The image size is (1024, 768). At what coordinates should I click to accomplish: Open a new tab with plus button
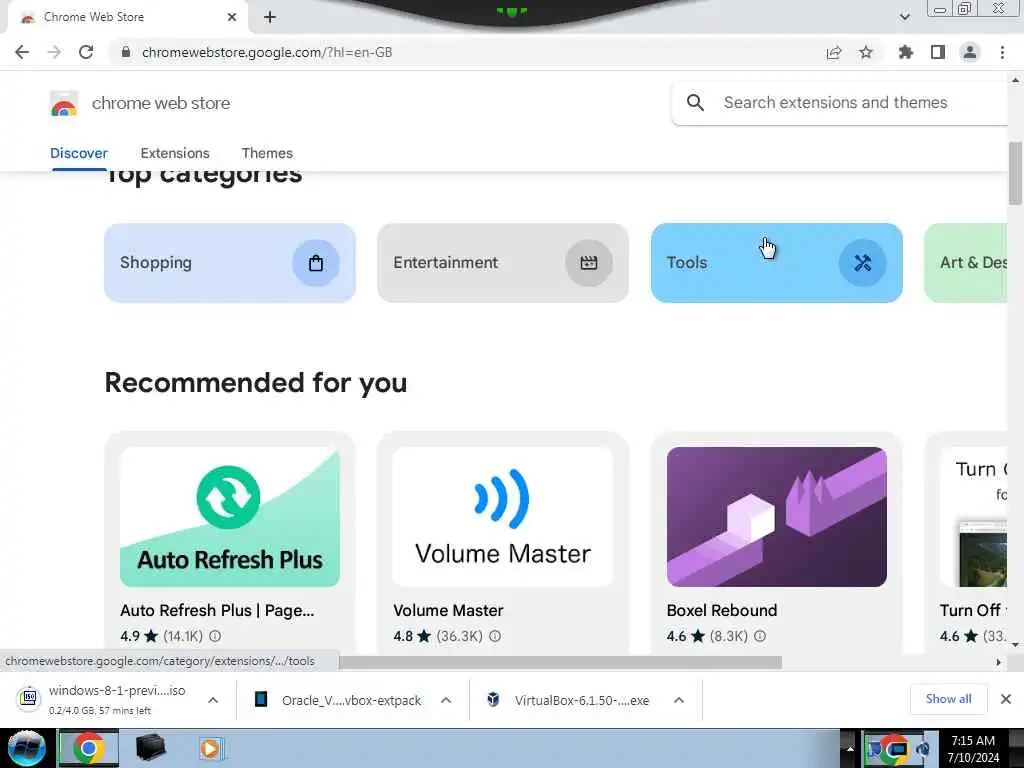270,17
